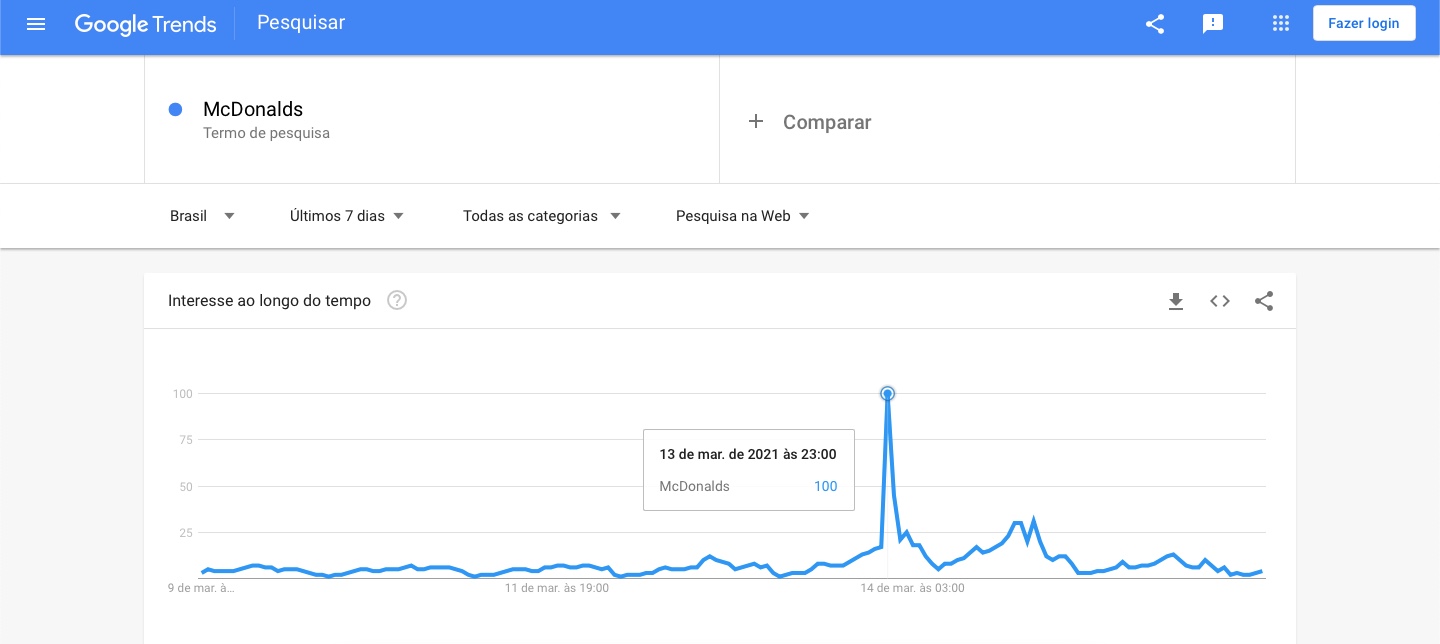Open the Pesquisa na Web dropdown
The image size is (1440, 644).
743,216
